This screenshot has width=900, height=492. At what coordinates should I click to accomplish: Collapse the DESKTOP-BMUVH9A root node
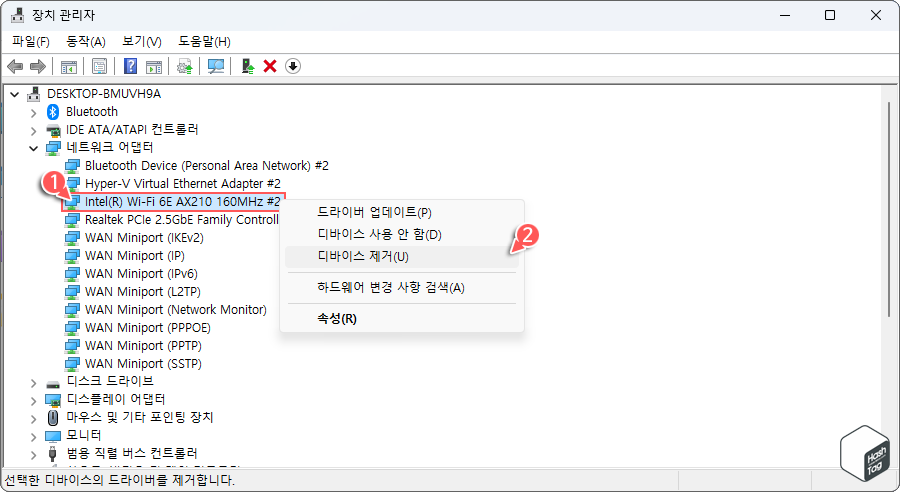click(15, 94)
